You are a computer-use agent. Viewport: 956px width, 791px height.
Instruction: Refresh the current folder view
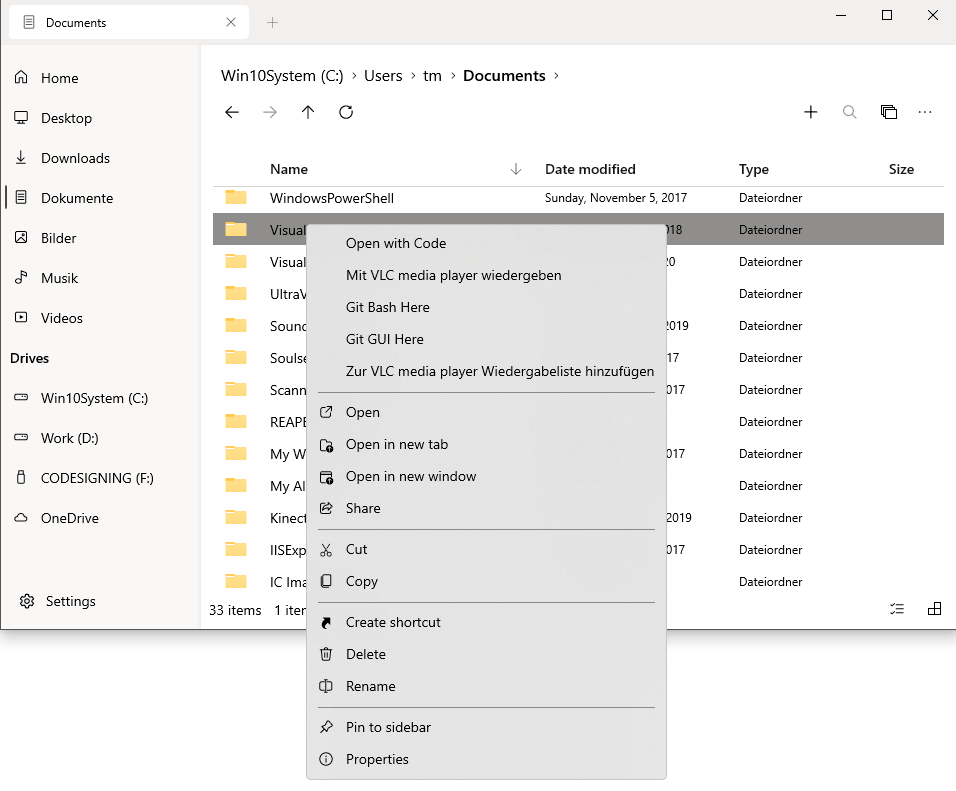(x=346, y=112)
